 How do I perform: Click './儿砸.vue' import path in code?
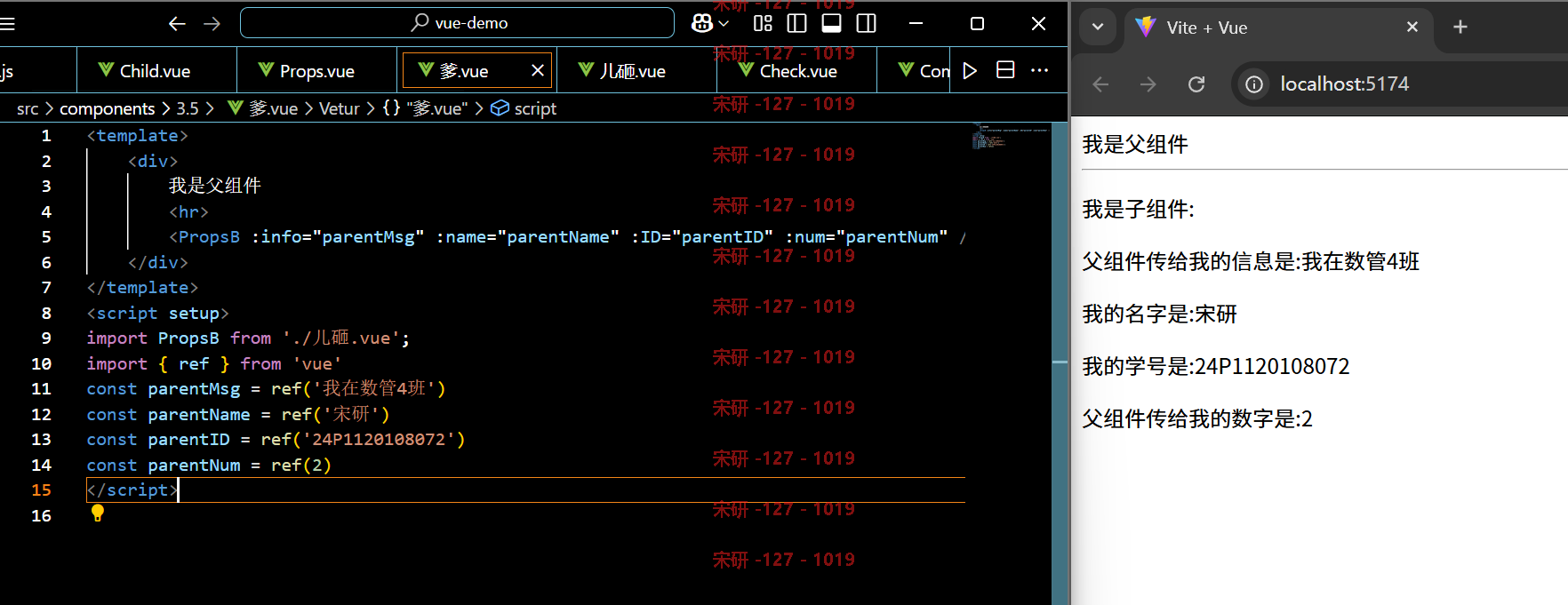[341, 338]
